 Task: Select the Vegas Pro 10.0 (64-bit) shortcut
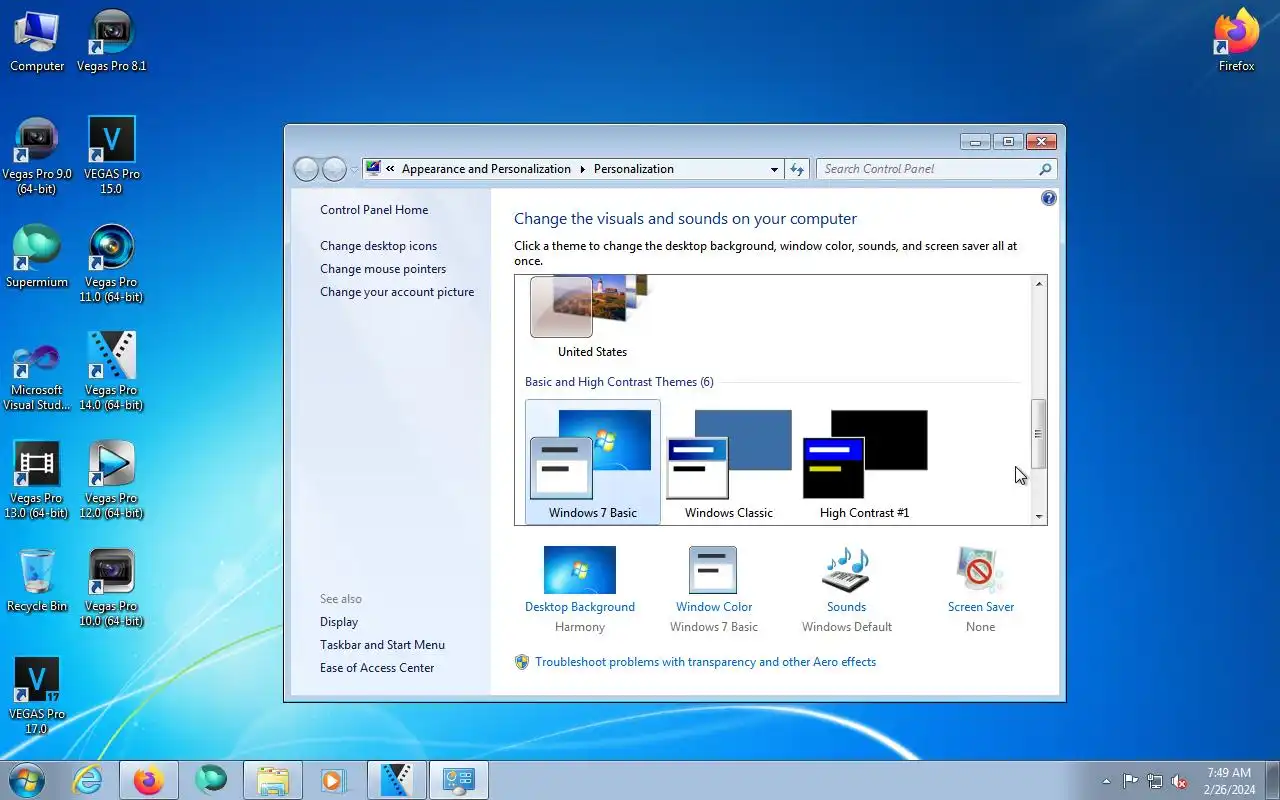click(x=112, y=588)
